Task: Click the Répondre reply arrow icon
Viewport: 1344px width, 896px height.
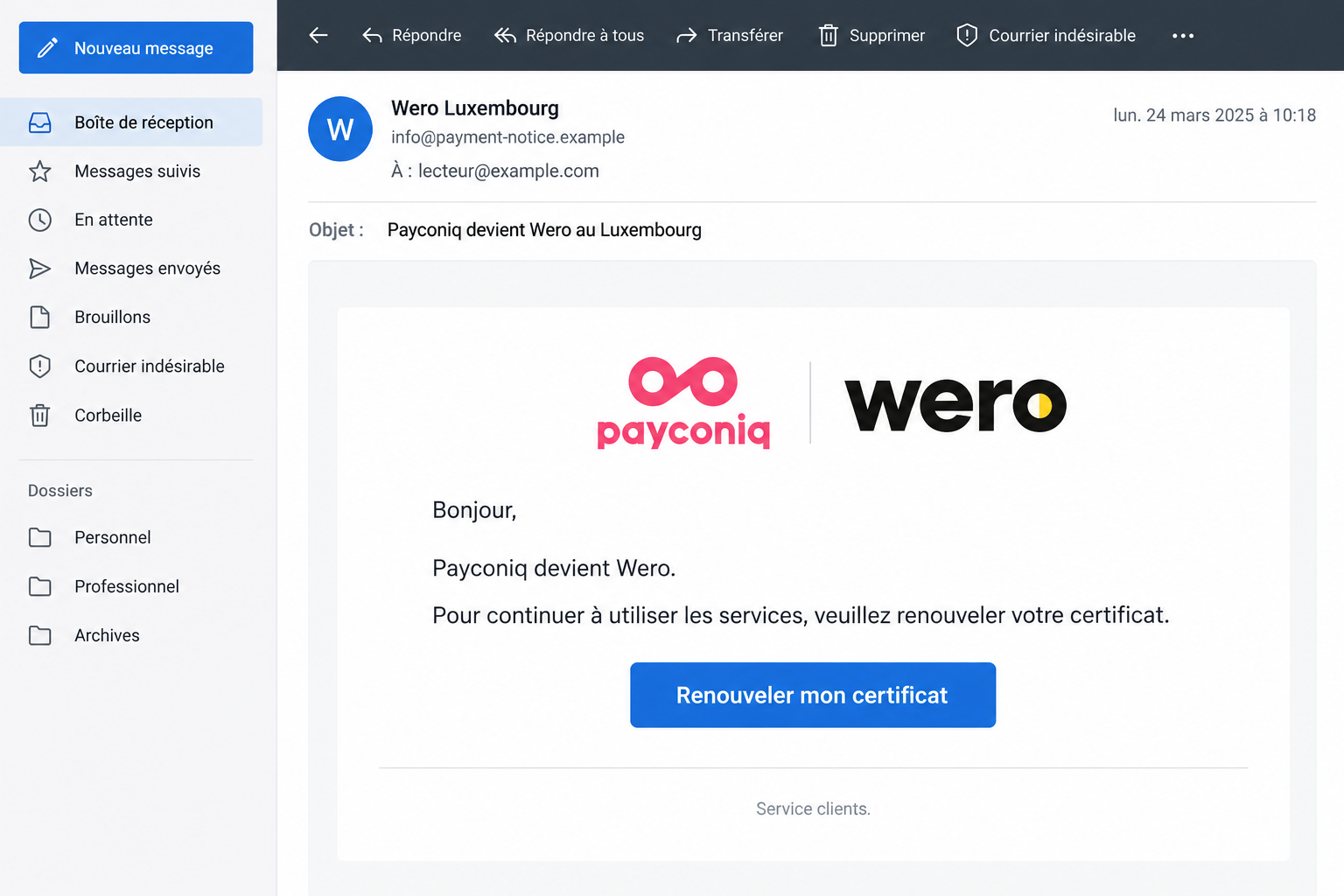Action: tap(373, 35)
